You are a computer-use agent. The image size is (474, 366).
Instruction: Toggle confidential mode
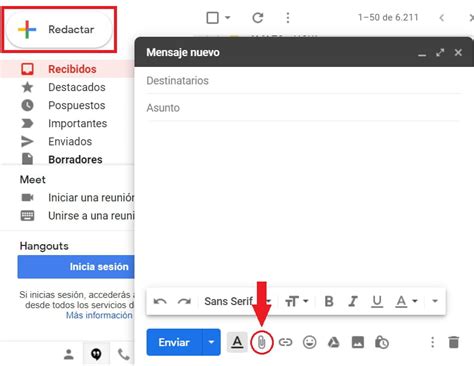tap(382, 342)
